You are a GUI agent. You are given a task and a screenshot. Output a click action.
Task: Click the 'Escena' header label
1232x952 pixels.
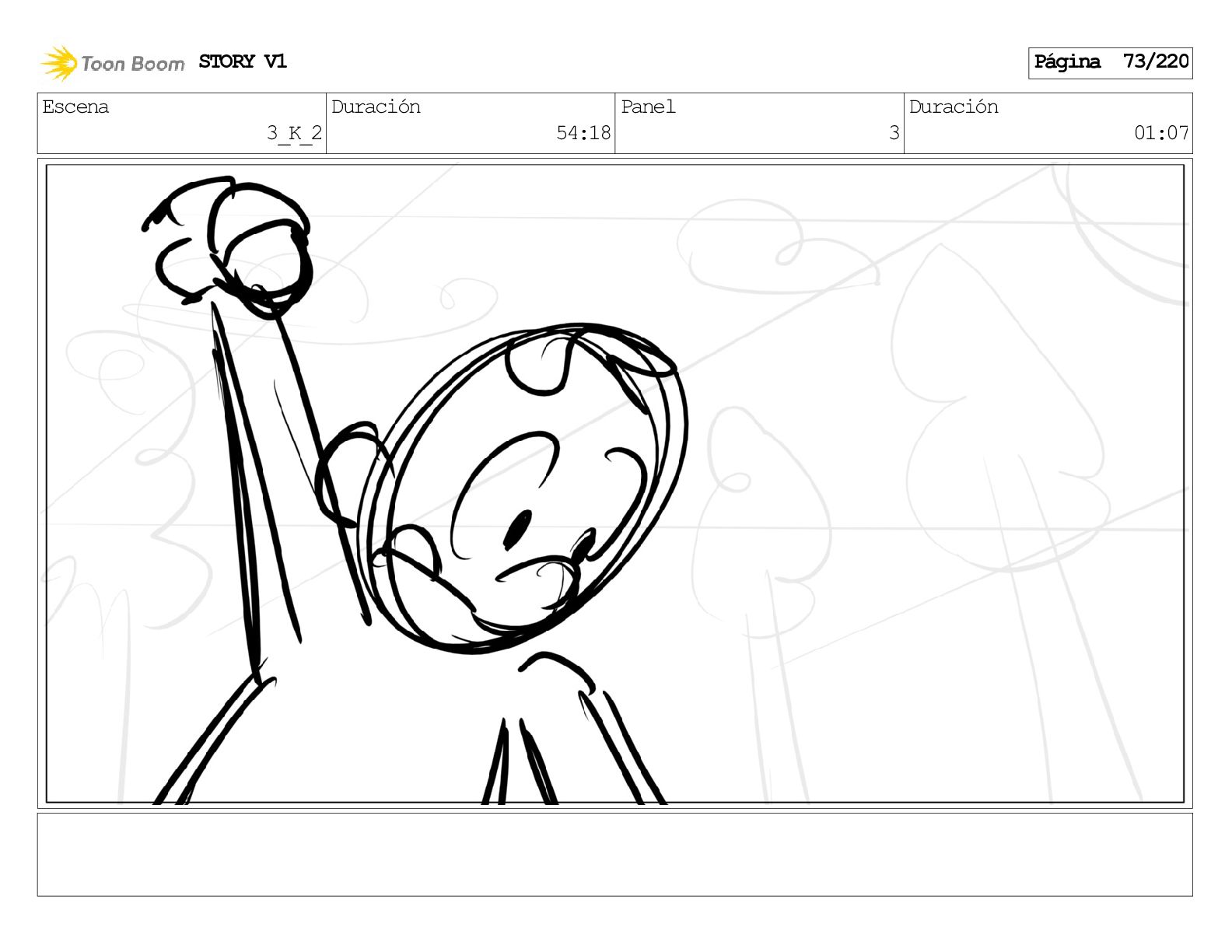(75, 107)
